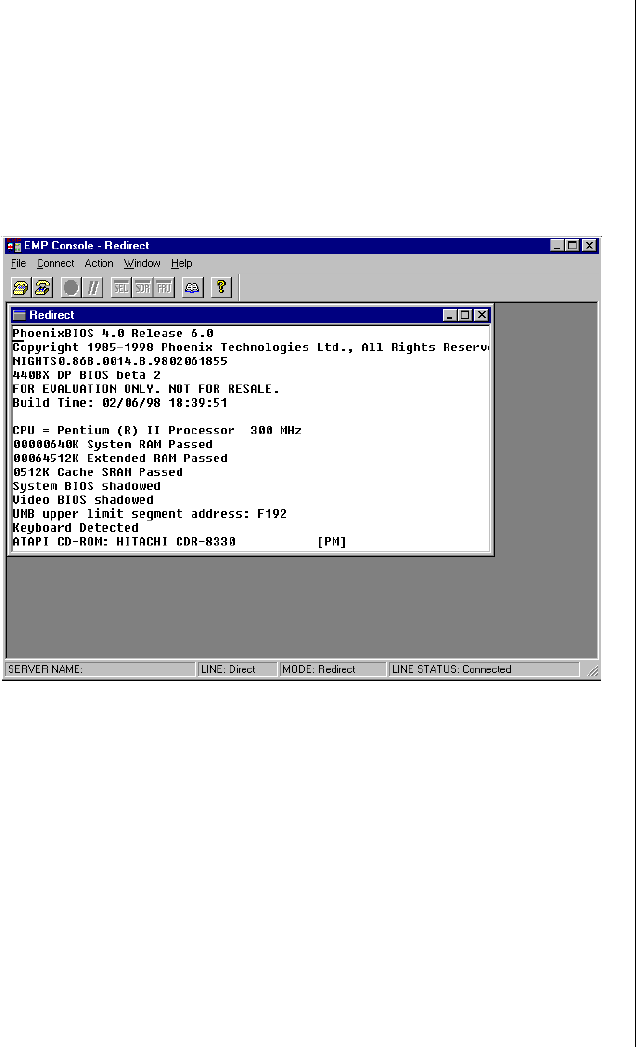Close the Redirect child window
Image resolution: width=636 pixels, height=1047 pixels.
pos(481,315)
